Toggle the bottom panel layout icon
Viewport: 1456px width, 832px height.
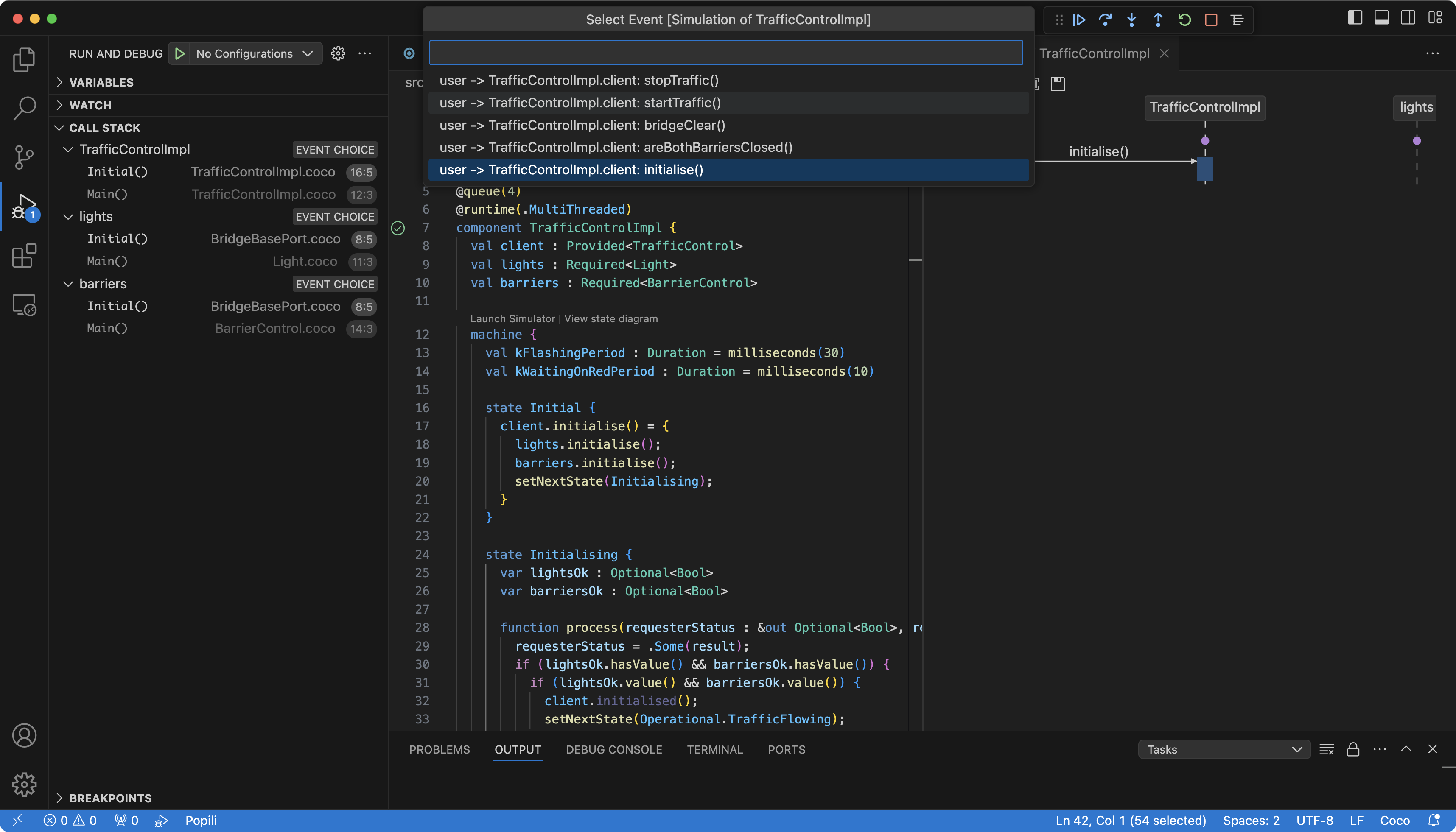point(1382,18)
